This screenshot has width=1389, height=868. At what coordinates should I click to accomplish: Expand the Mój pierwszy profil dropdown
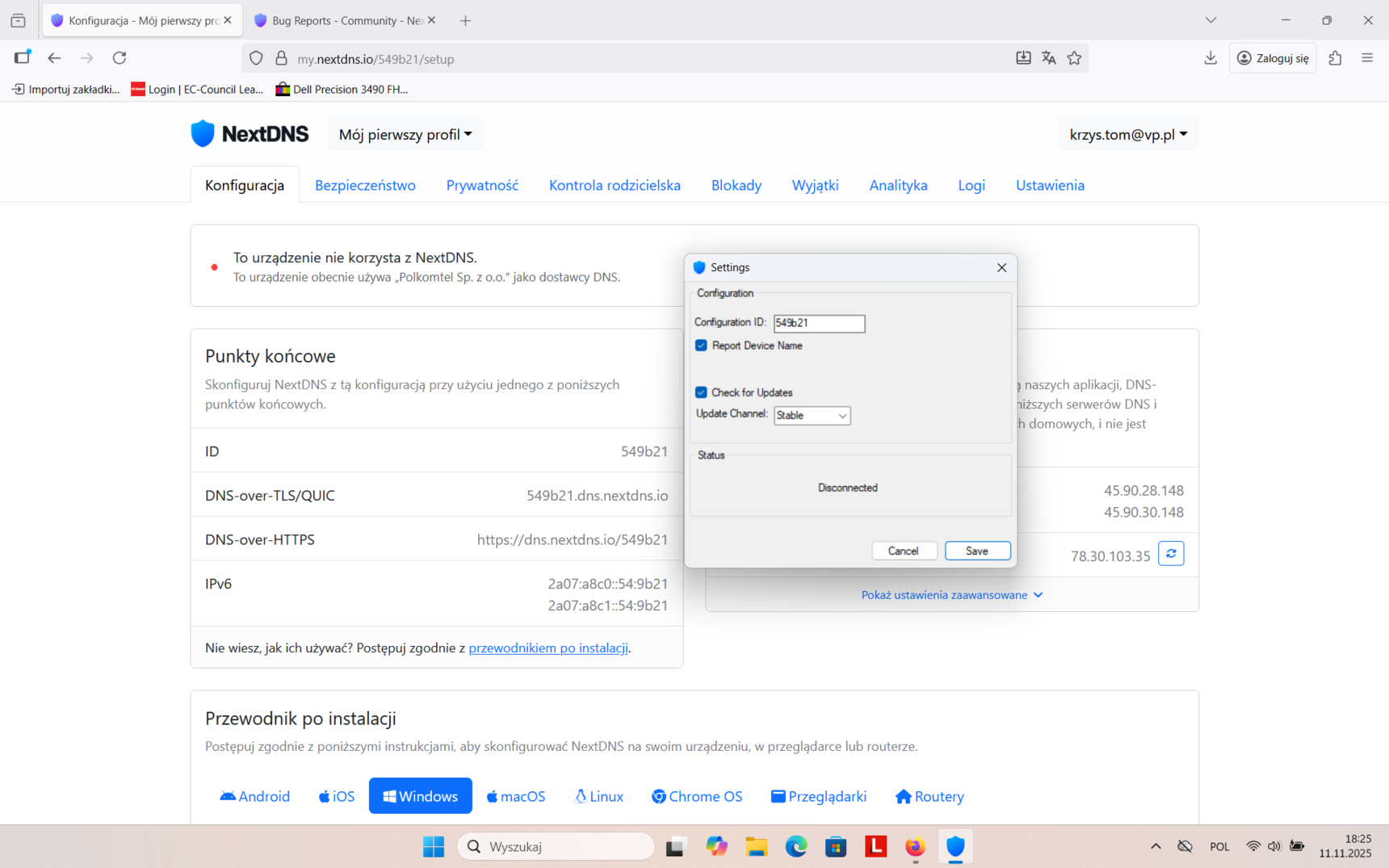[x=405, y=135]
